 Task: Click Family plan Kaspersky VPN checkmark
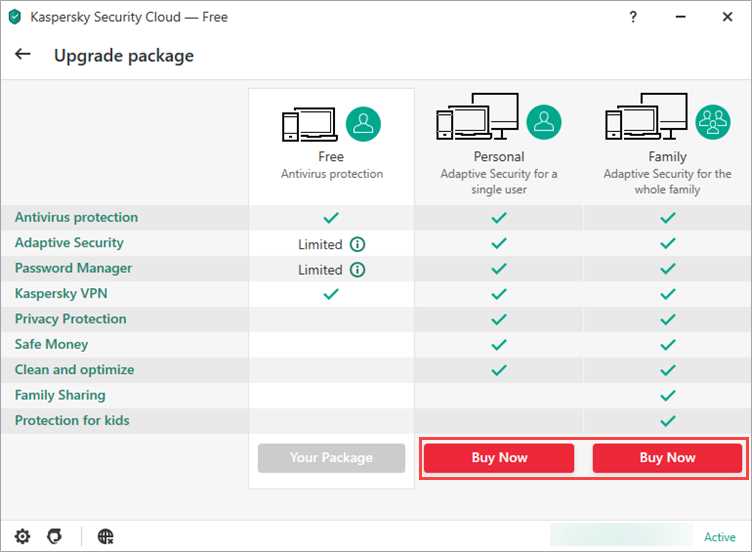pos(668,294)
